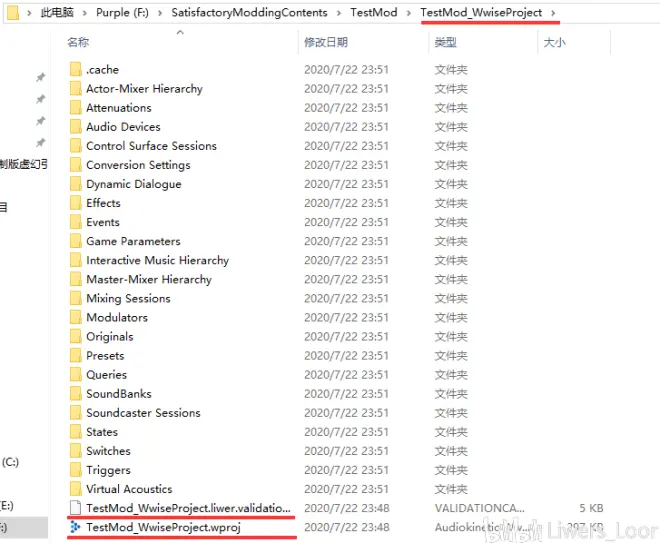Expand the chevron after Purple (F:)
660x543 pixels.
pos(160,13)
